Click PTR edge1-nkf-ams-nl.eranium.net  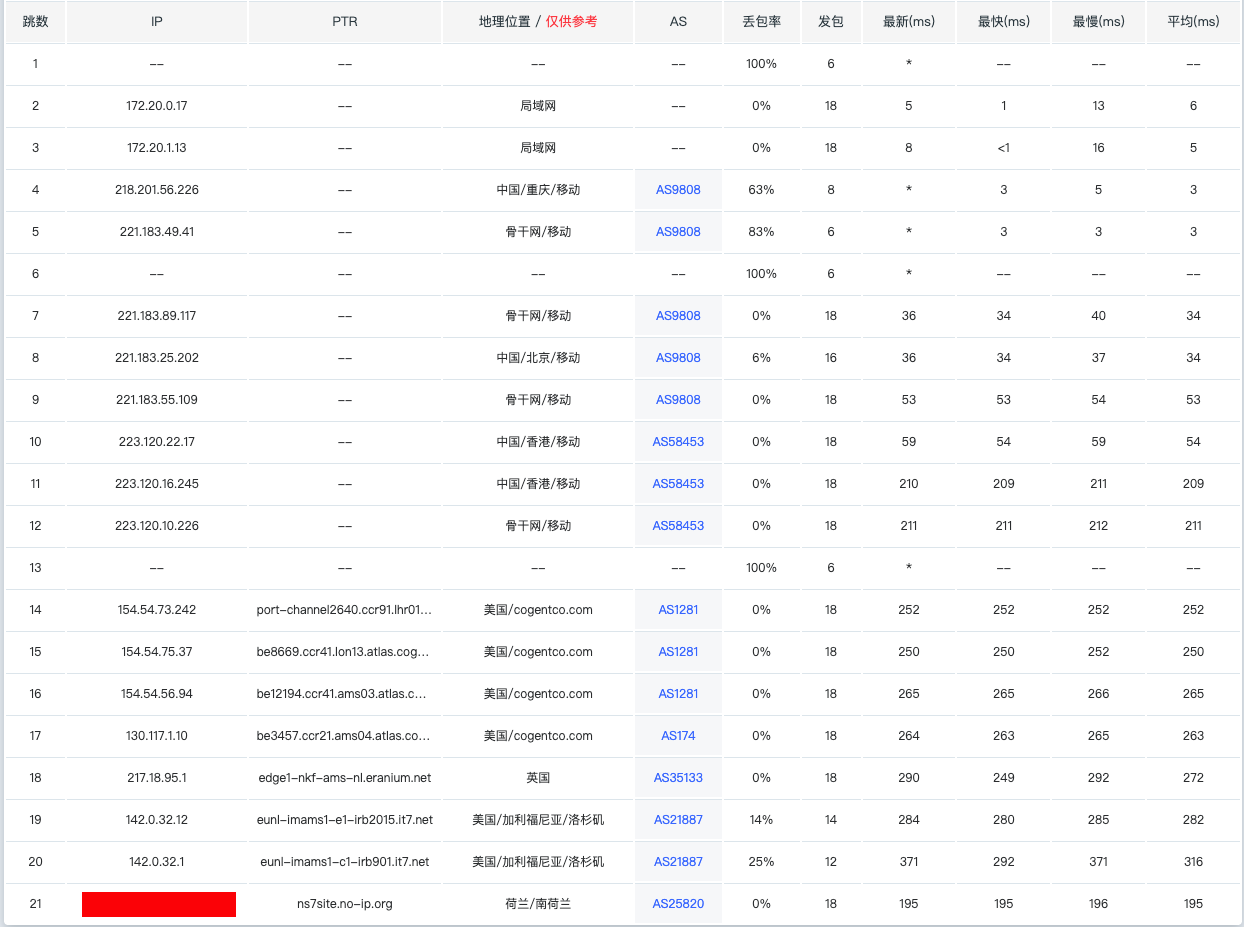click(x=345, y=778)
